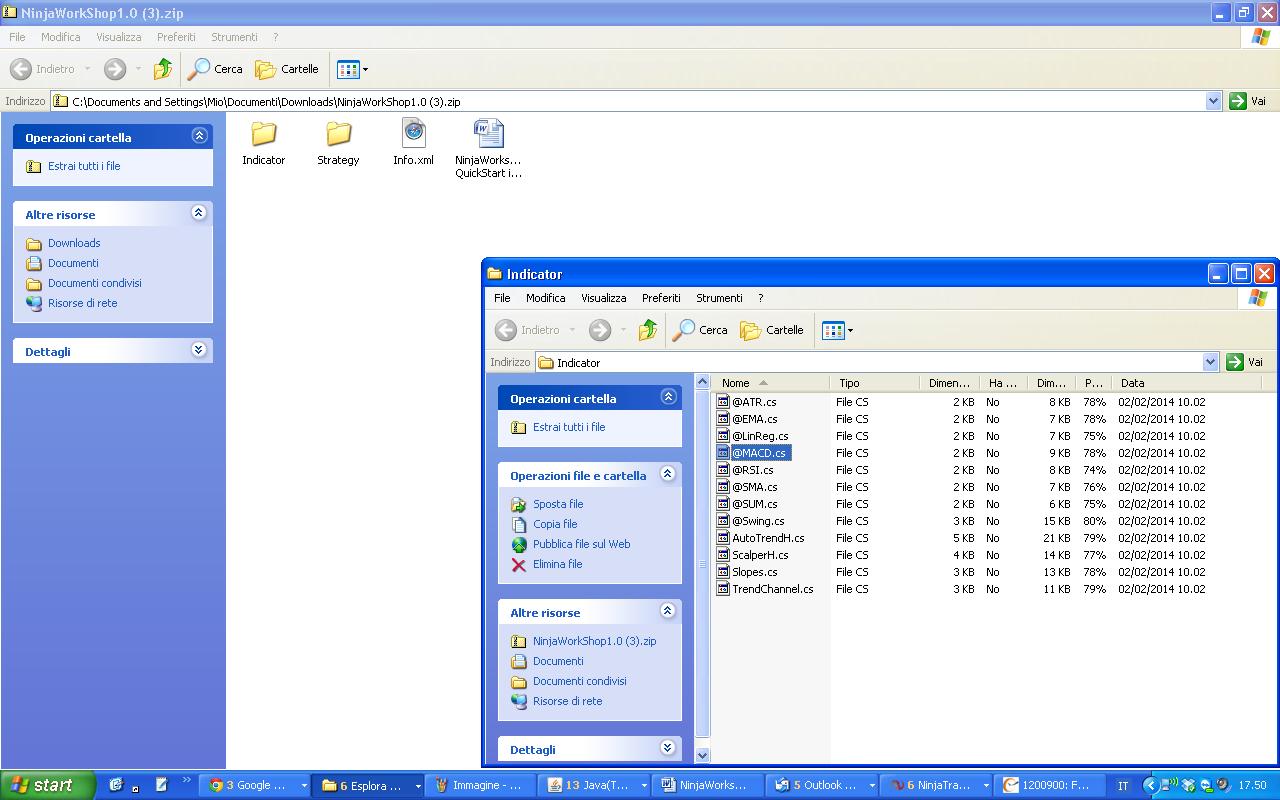The height and width of the screenshot is (800, 1280).
Task: Select the TrendChannel.cs file
Action: click(x=765, y=589)
